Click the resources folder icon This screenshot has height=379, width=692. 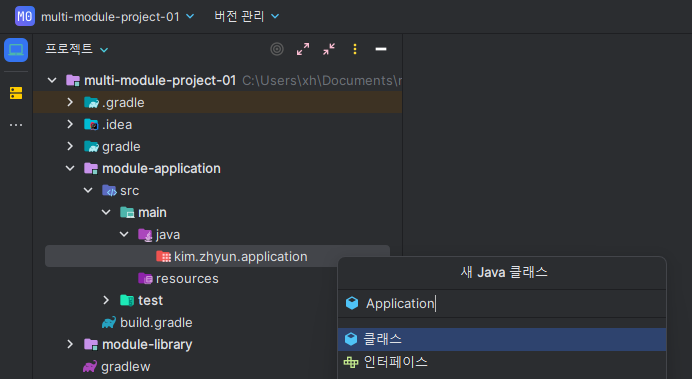(145, 278)
